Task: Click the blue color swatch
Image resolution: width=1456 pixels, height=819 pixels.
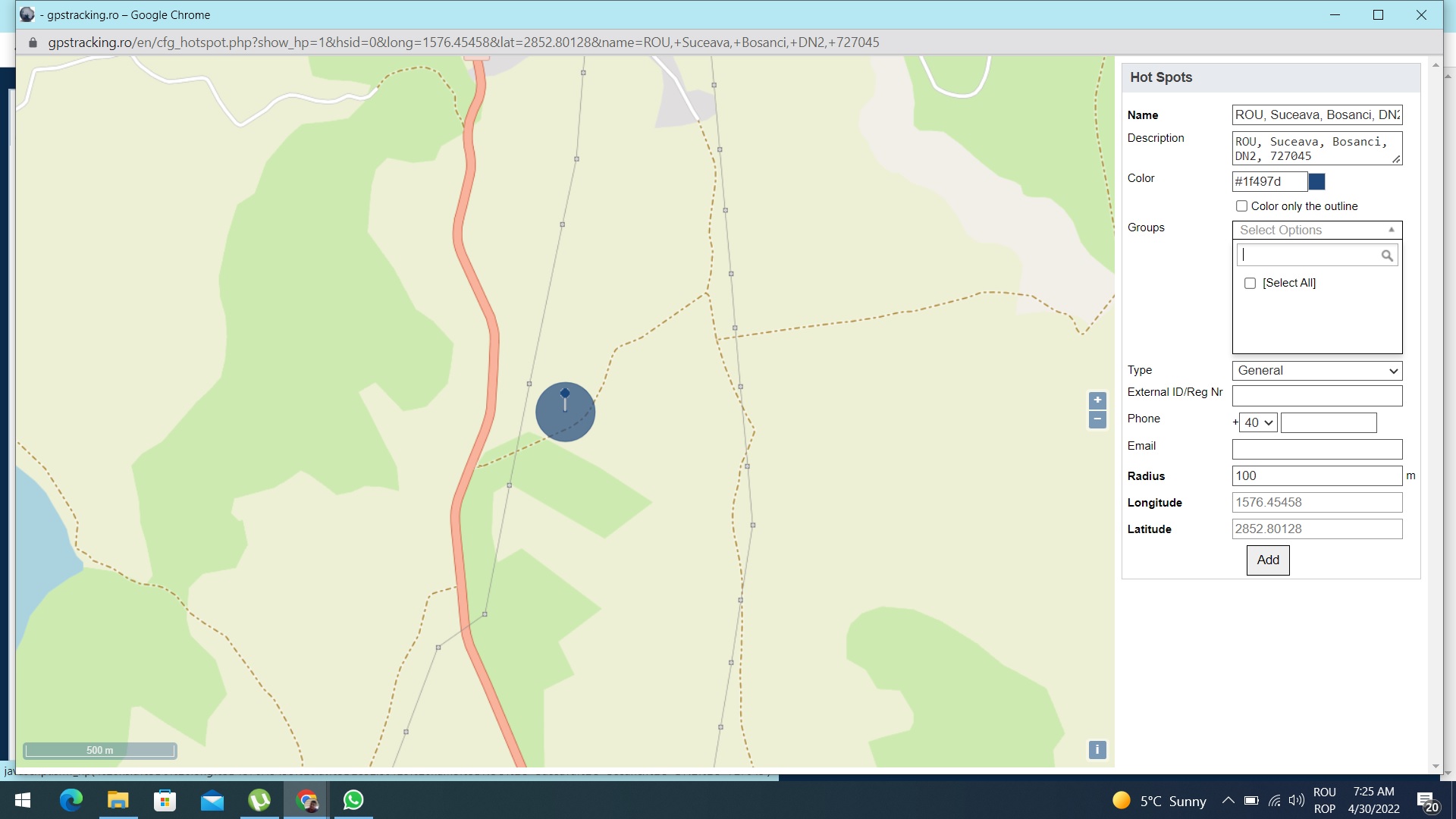Action: click(x=1317, y=182)
